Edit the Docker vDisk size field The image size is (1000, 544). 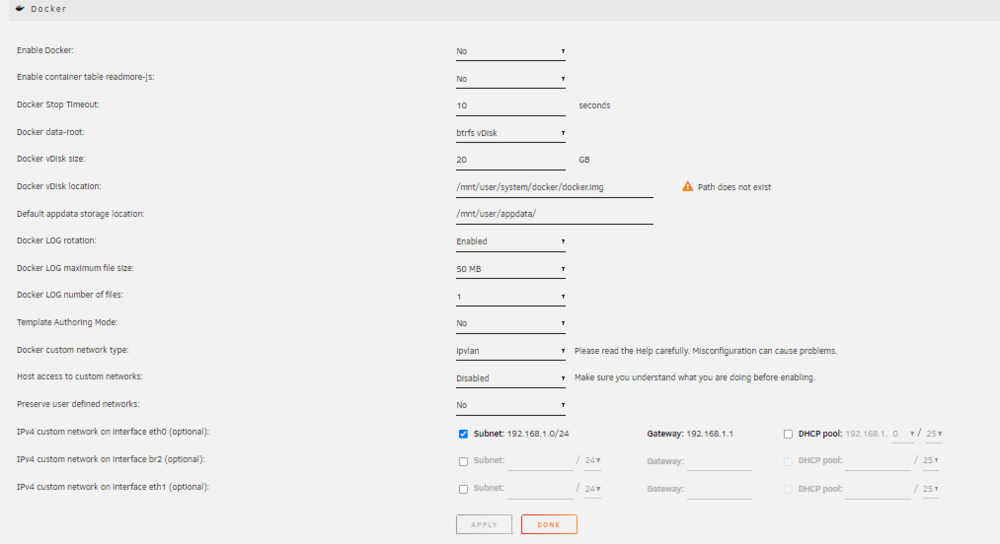pyautogui.click(x=510, y=159)
